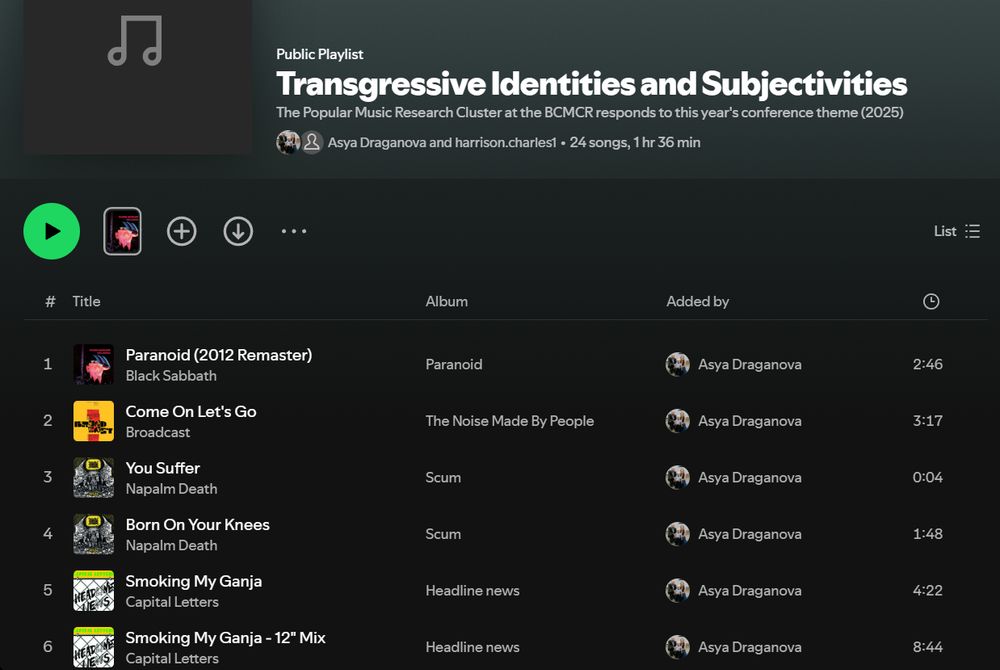Open the Paranoid album cover preview beside Play
The height and width of the screenshot is (670, 1000).
coord(122,231)
